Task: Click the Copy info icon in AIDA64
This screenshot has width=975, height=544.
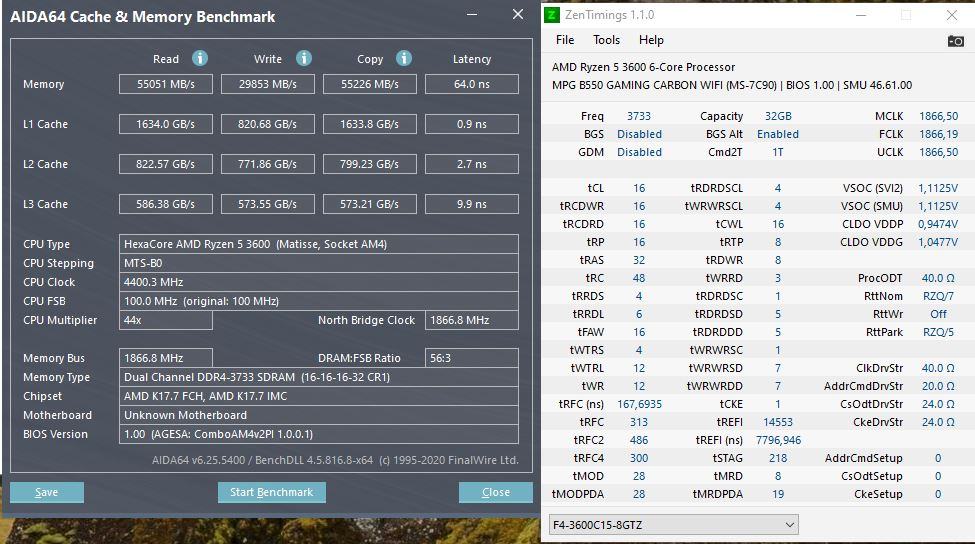Action: (404, 58)
